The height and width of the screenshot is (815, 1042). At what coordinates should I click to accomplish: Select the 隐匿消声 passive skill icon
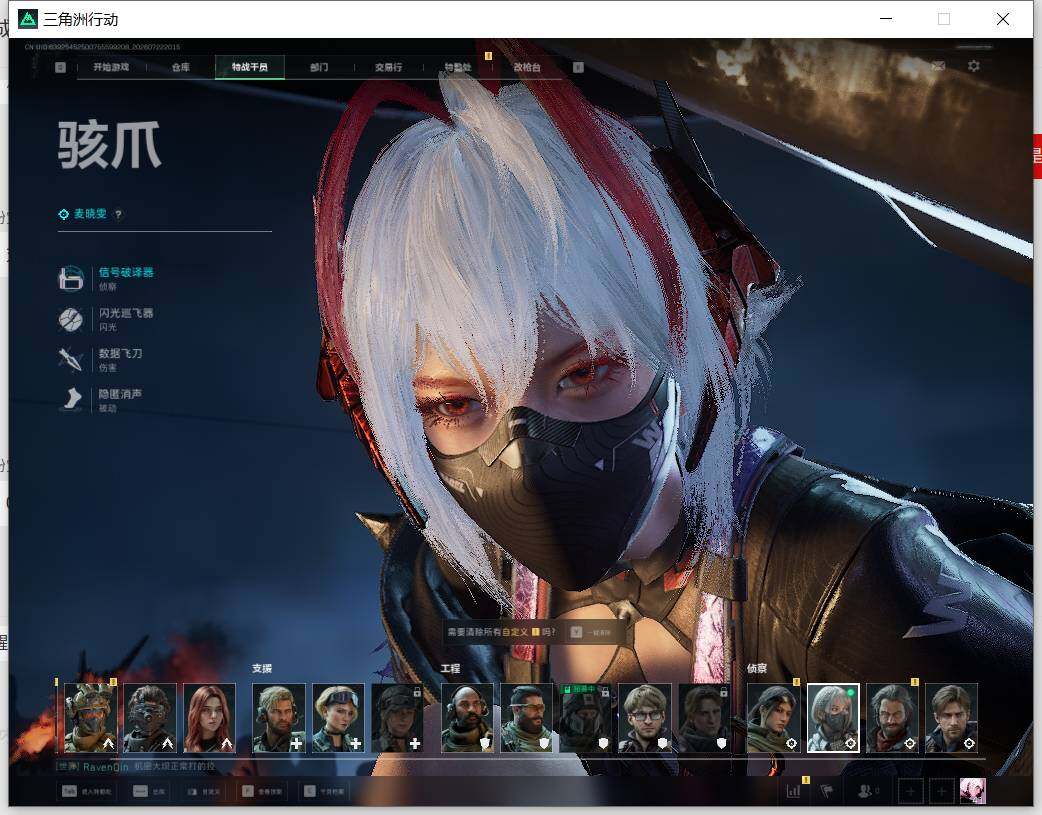coord(70,400)
